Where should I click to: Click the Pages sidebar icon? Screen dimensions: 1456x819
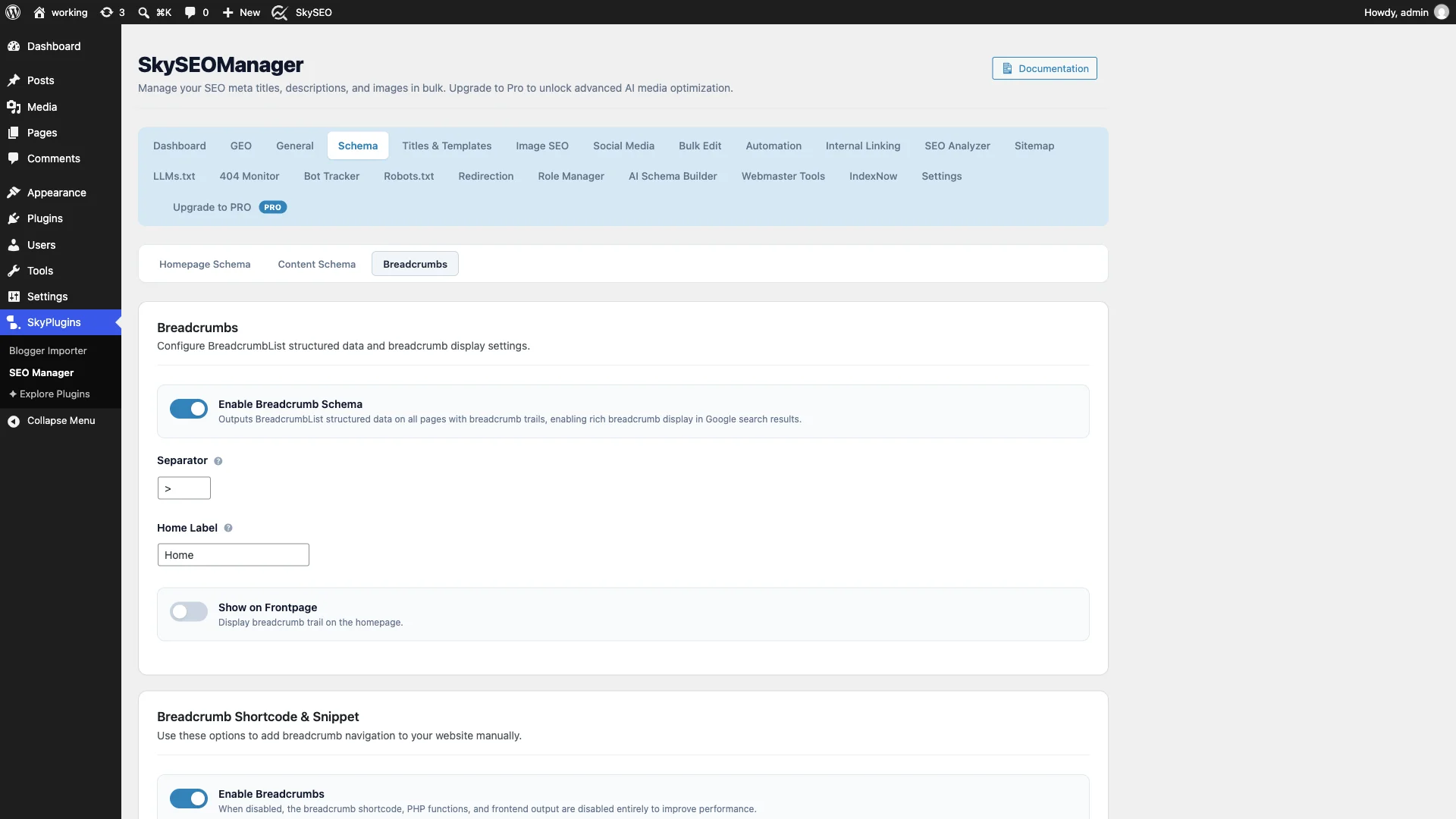[14, 133]
